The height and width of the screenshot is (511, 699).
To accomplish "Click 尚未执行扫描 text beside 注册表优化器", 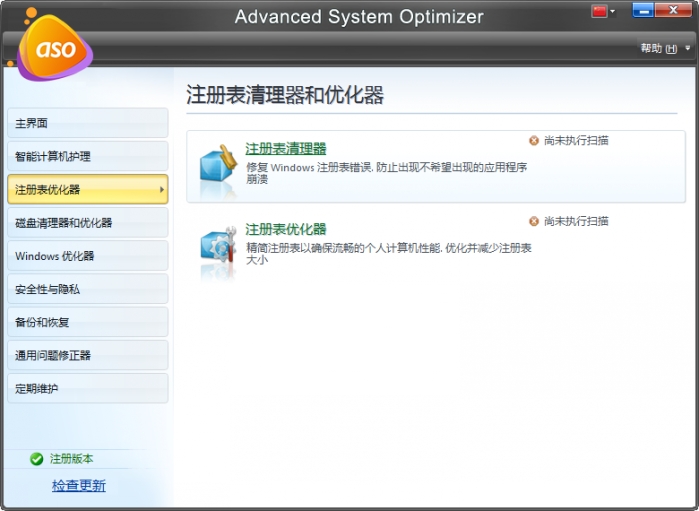I will (x=576, y=221).
